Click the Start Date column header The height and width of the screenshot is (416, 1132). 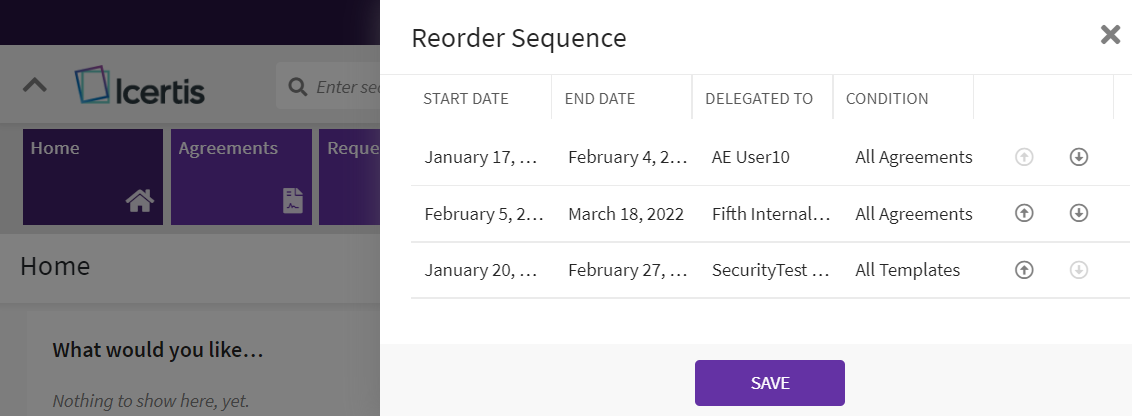[x=466, y=99]
